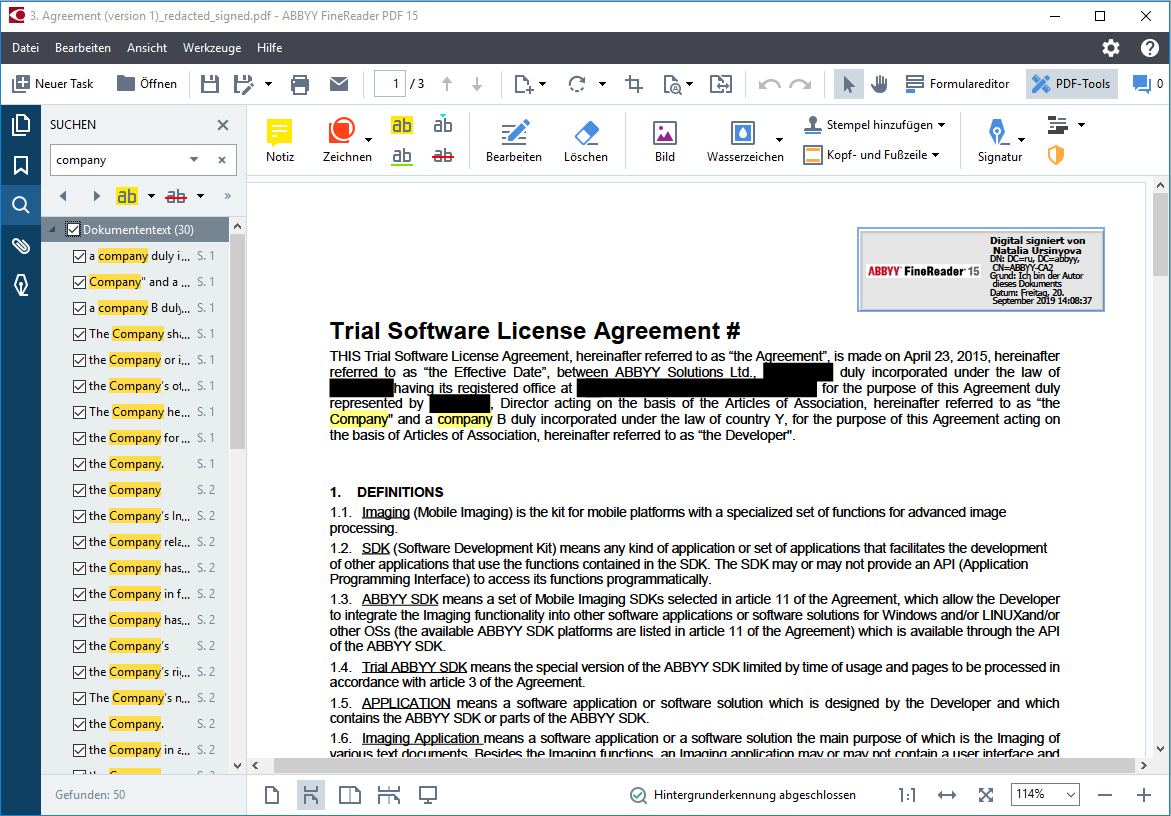Clear the company search text
The image size is (1171, 816).
[x=222, y=160]
